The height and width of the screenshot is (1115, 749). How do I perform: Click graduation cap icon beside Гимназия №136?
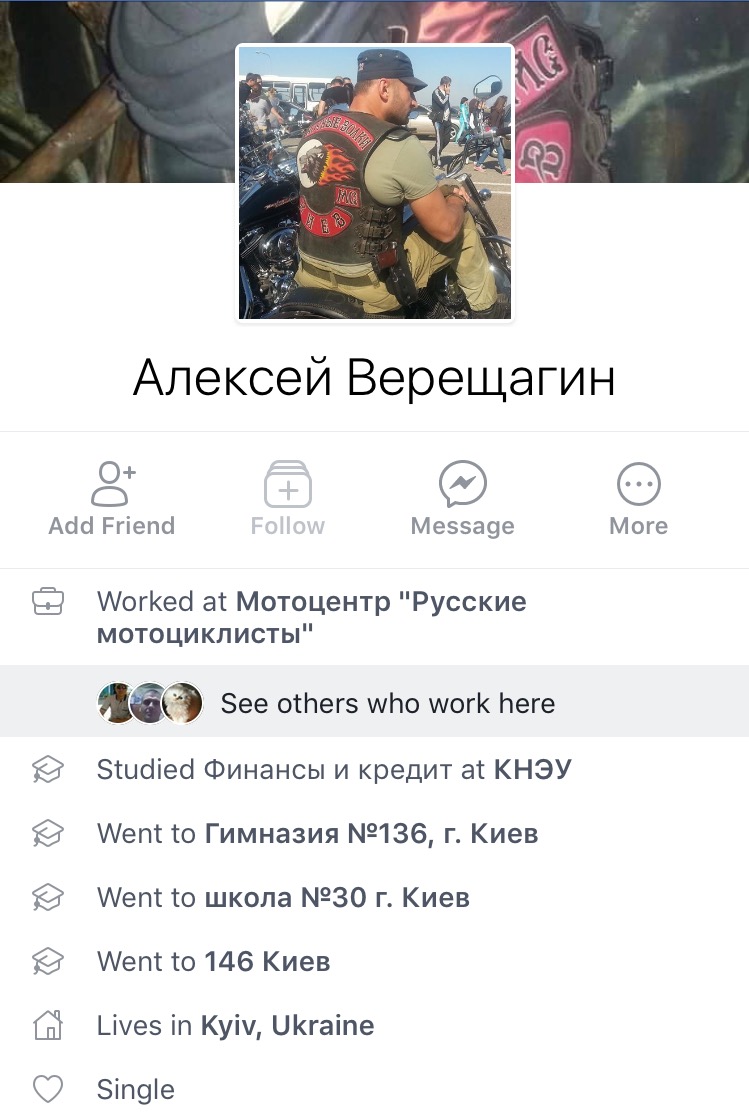click(x=48, y=833)
